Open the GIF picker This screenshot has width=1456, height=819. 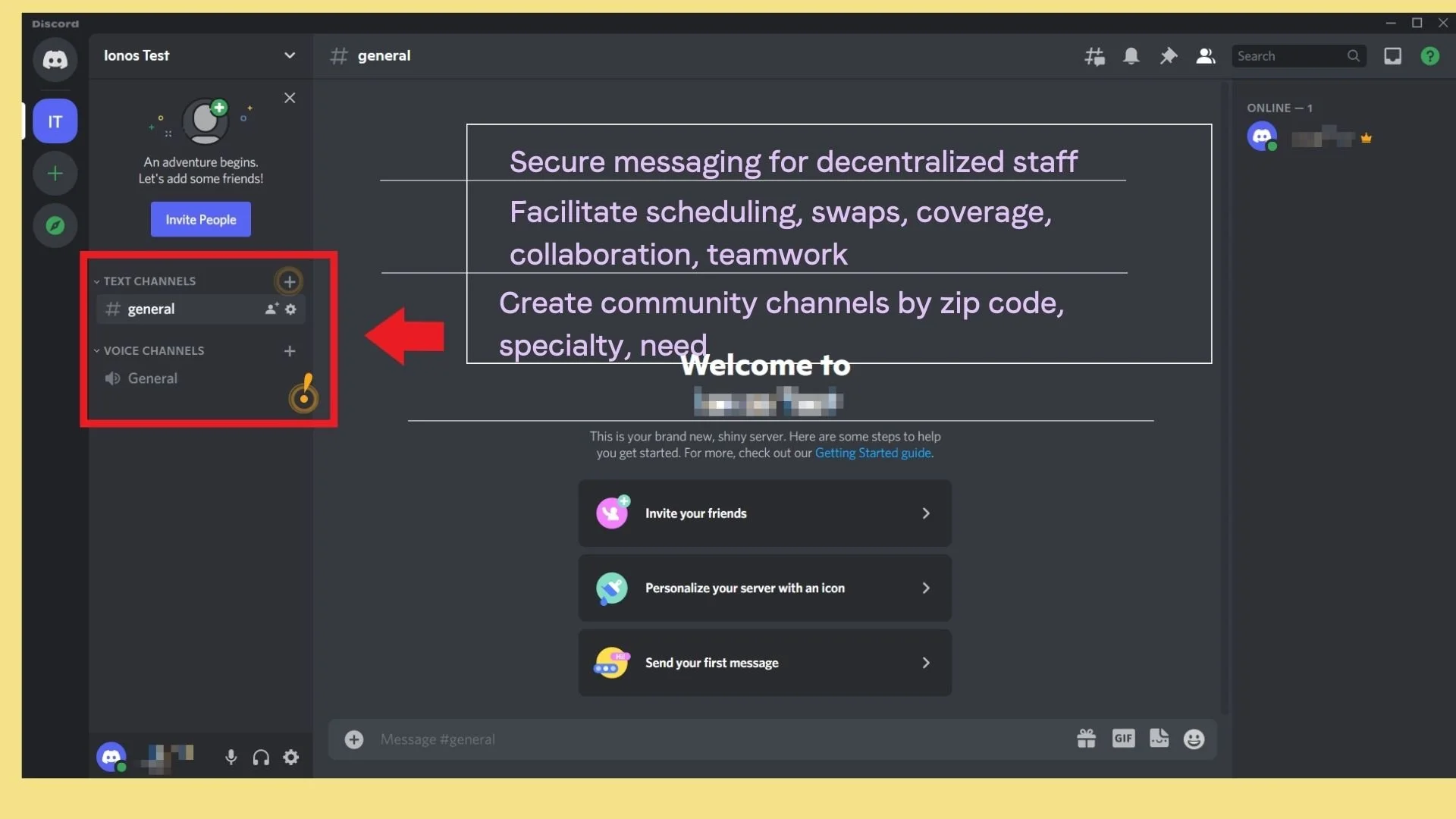tap(1123, 739)
